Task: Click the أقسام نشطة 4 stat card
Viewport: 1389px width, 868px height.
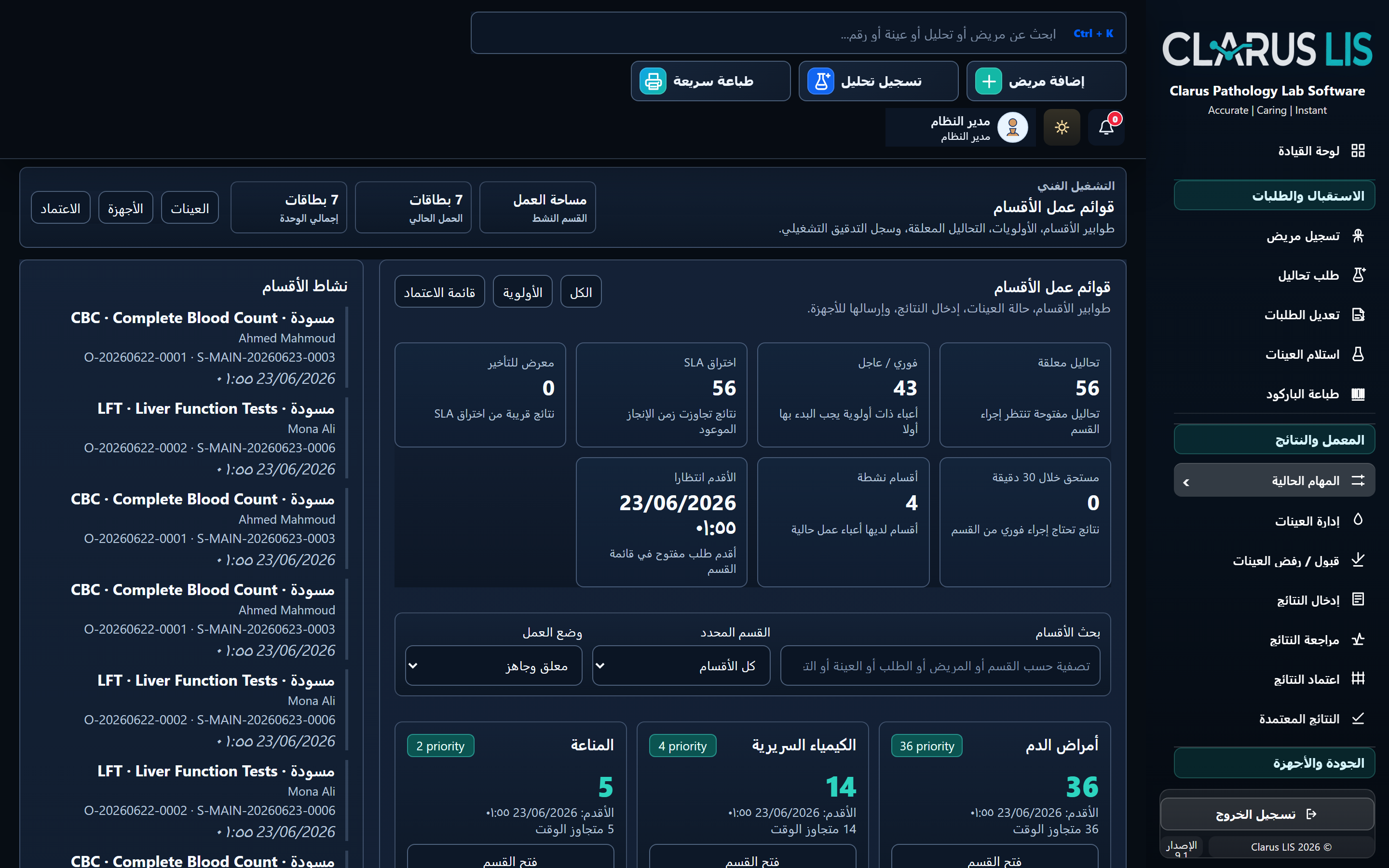Action: [x=843, y=522]
